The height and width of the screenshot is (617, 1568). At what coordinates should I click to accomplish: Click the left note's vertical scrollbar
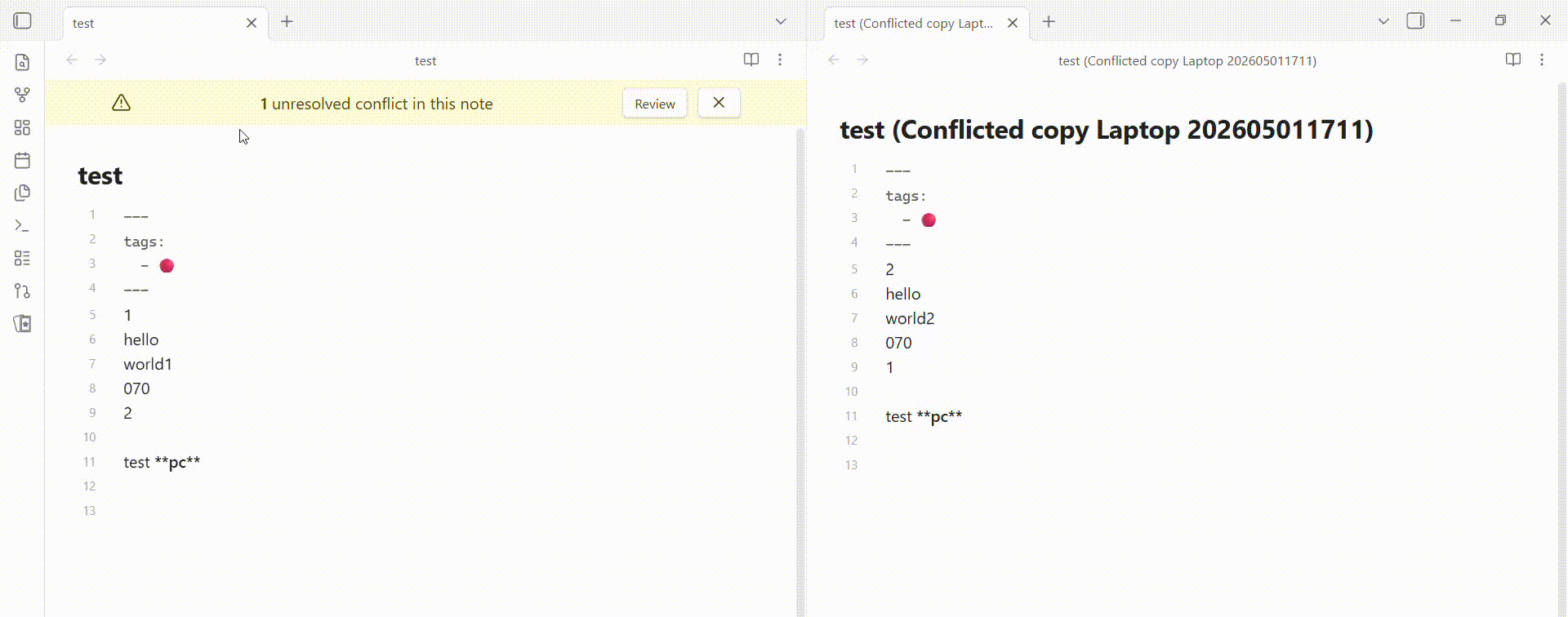click(x=800, y=371)
